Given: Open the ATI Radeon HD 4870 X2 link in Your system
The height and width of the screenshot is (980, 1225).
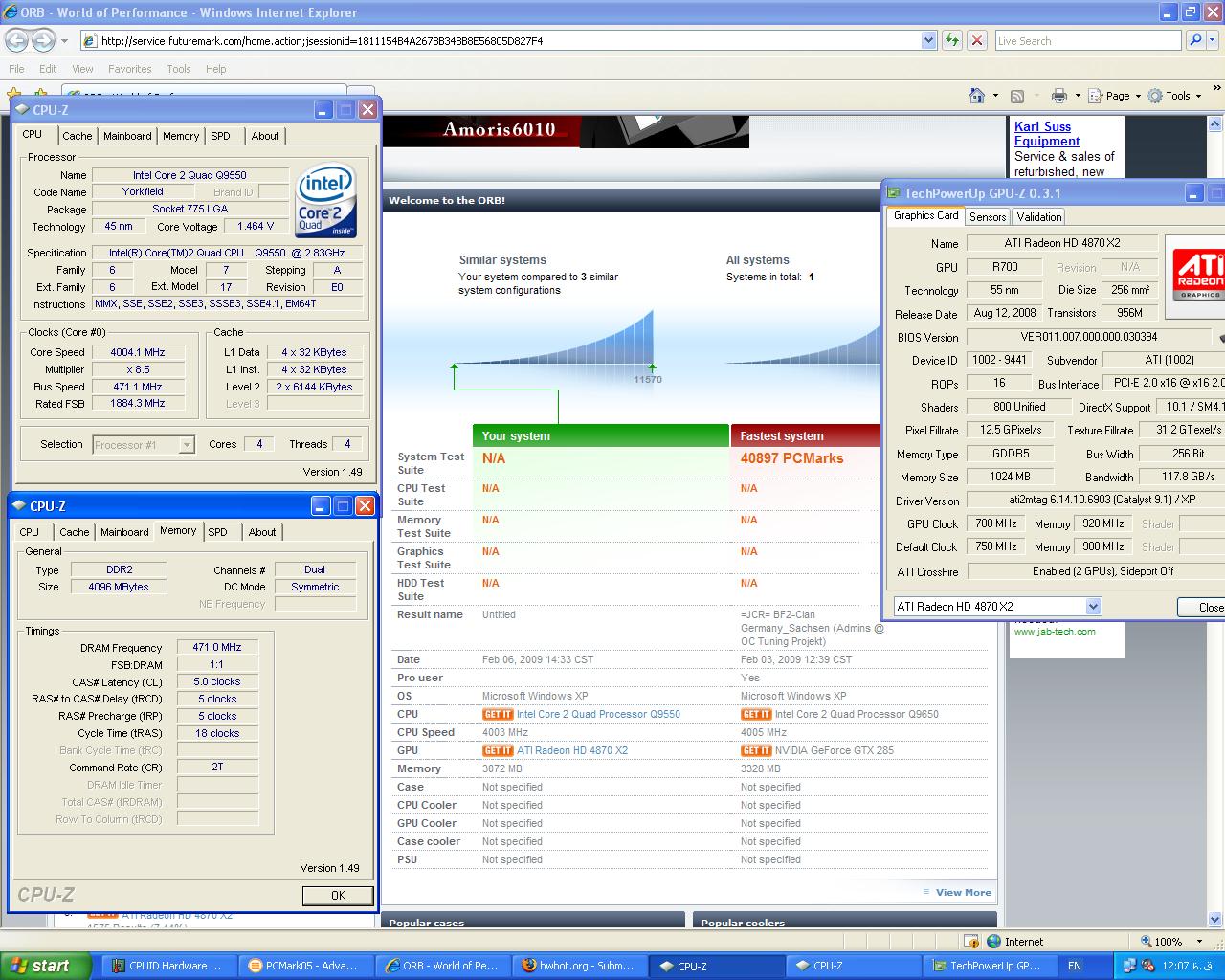Looking at the screenshot, I should click(x=572, y=750).
